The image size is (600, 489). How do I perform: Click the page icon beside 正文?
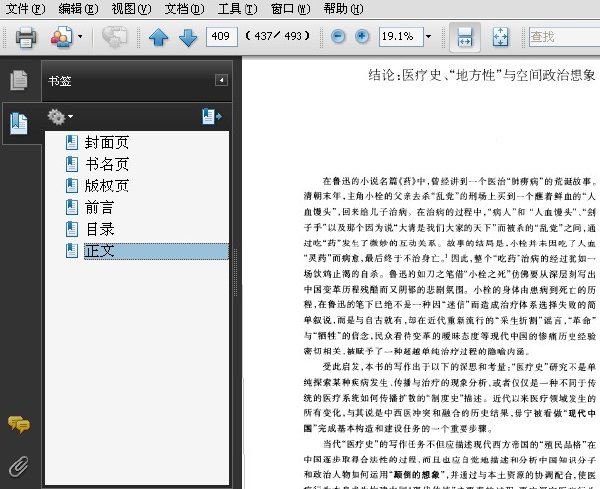72,251
